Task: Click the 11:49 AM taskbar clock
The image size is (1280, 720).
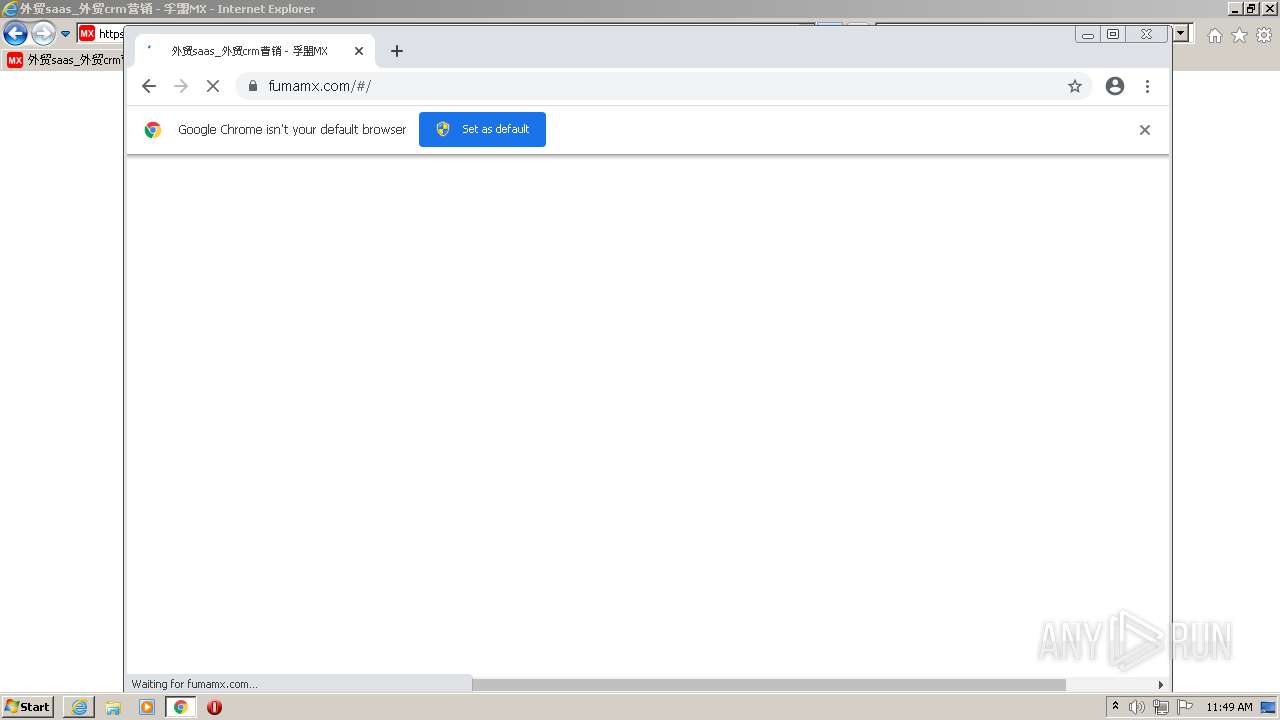Action: pyautogui.click(x=1229, y=707)
